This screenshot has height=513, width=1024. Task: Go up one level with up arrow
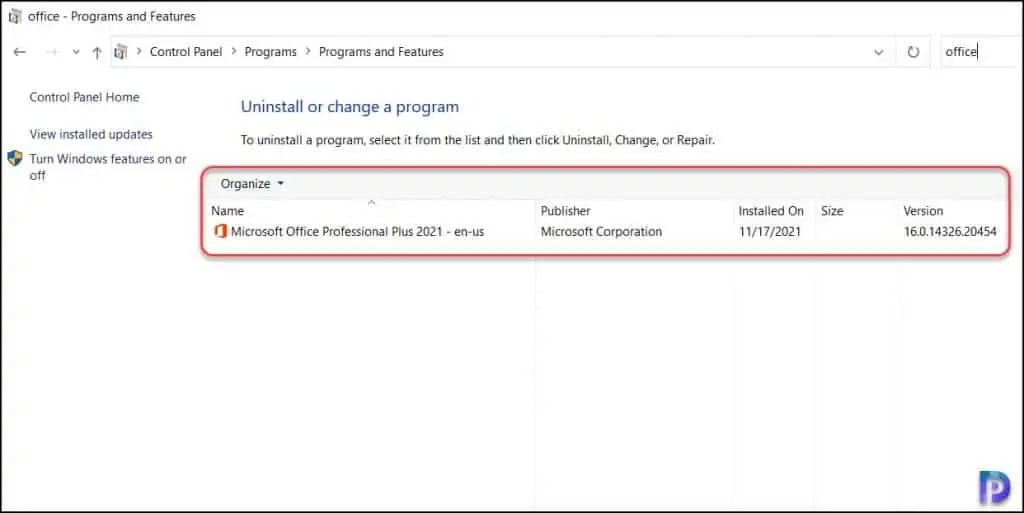click(97, 52)
